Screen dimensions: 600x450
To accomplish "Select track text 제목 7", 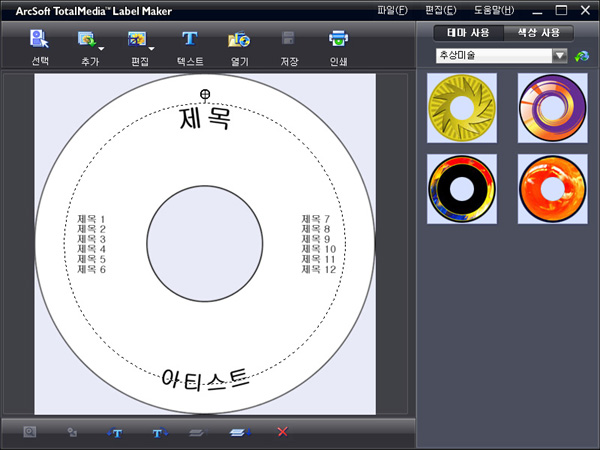I will click(x=316, y=219).
